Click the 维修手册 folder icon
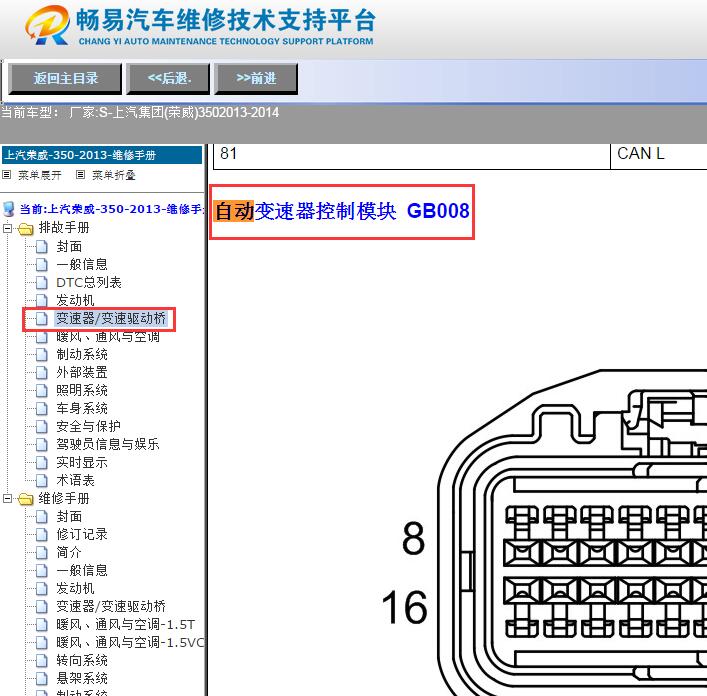Image resolution: width=707 pixels, height=696 pixels. [25, 499]
